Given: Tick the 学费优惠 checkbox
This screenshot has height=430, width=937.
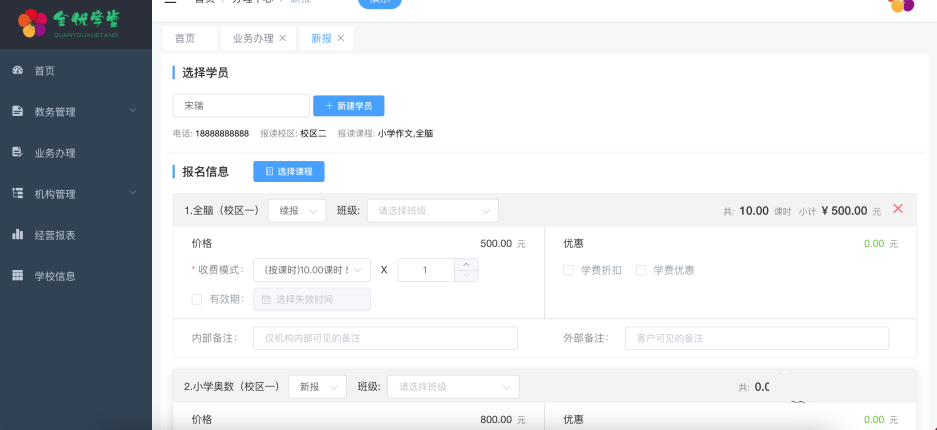Looking at the screenshot, I should click(x=641, y=270).
